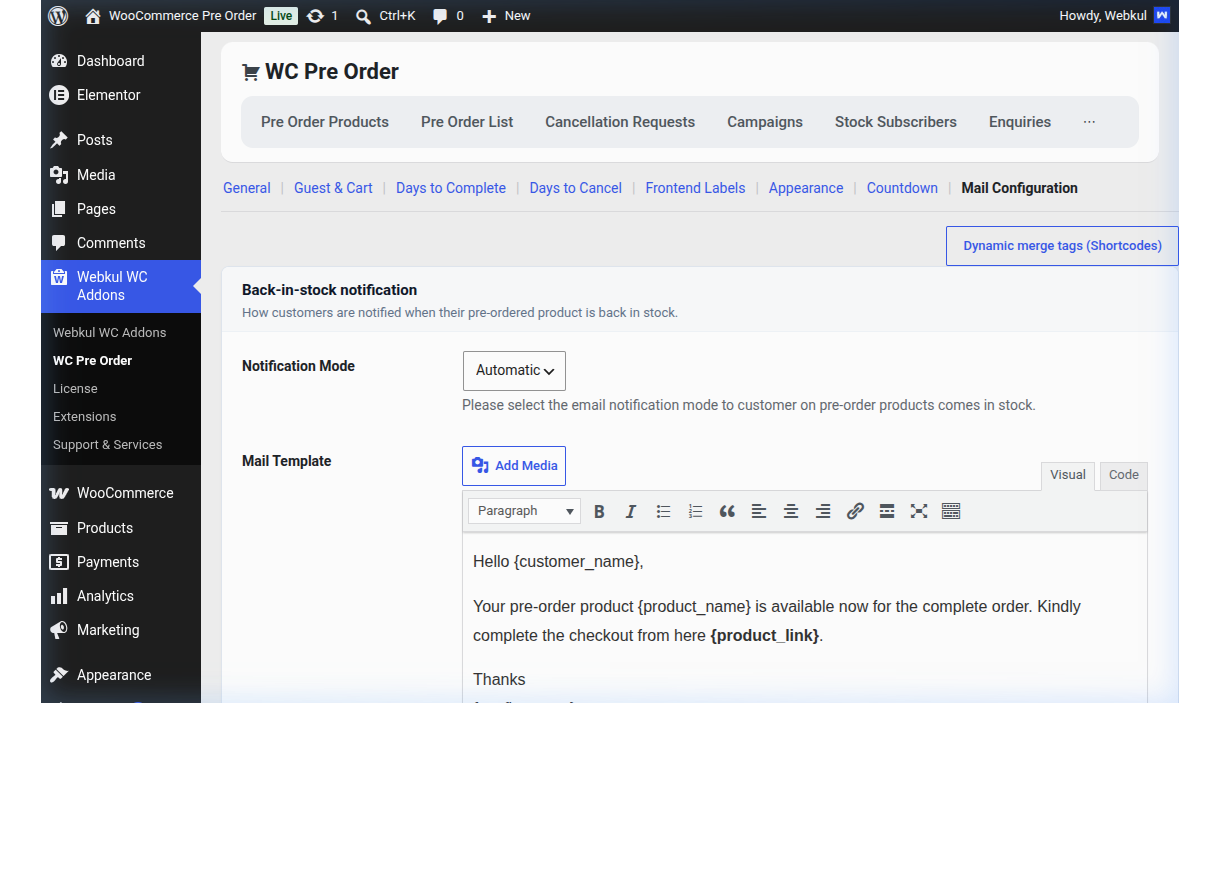Switch editor to Visual tab
Viewport: 1220px width, 880px height.
click(x=1068, y=475)
